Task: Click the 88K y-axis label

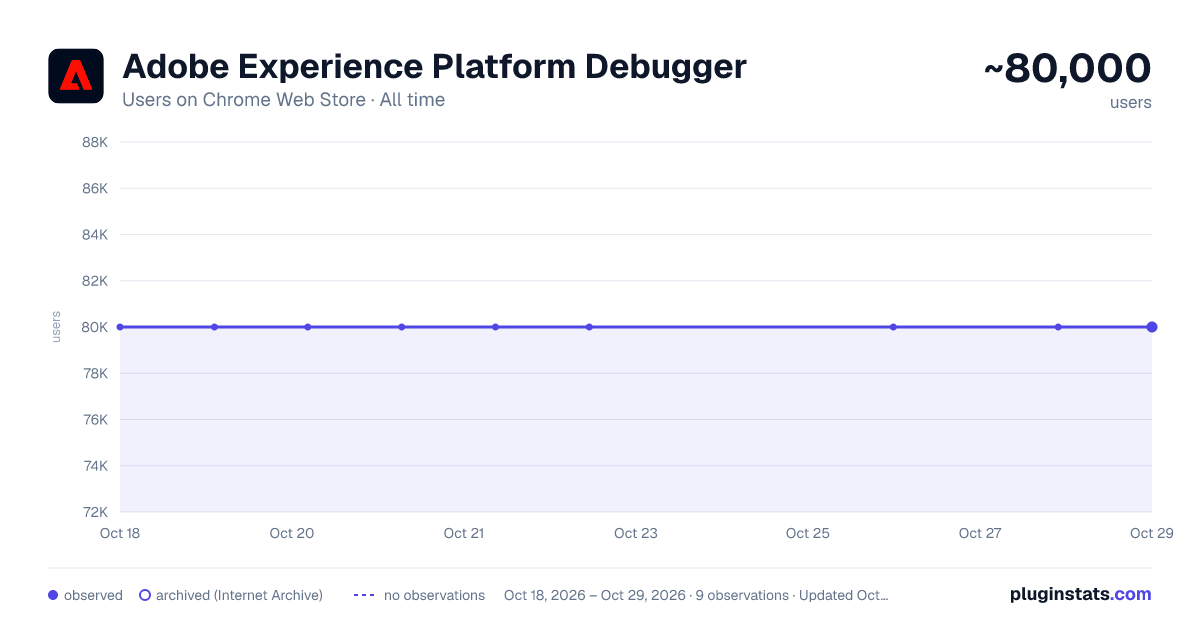Action: tap(95, 142)
